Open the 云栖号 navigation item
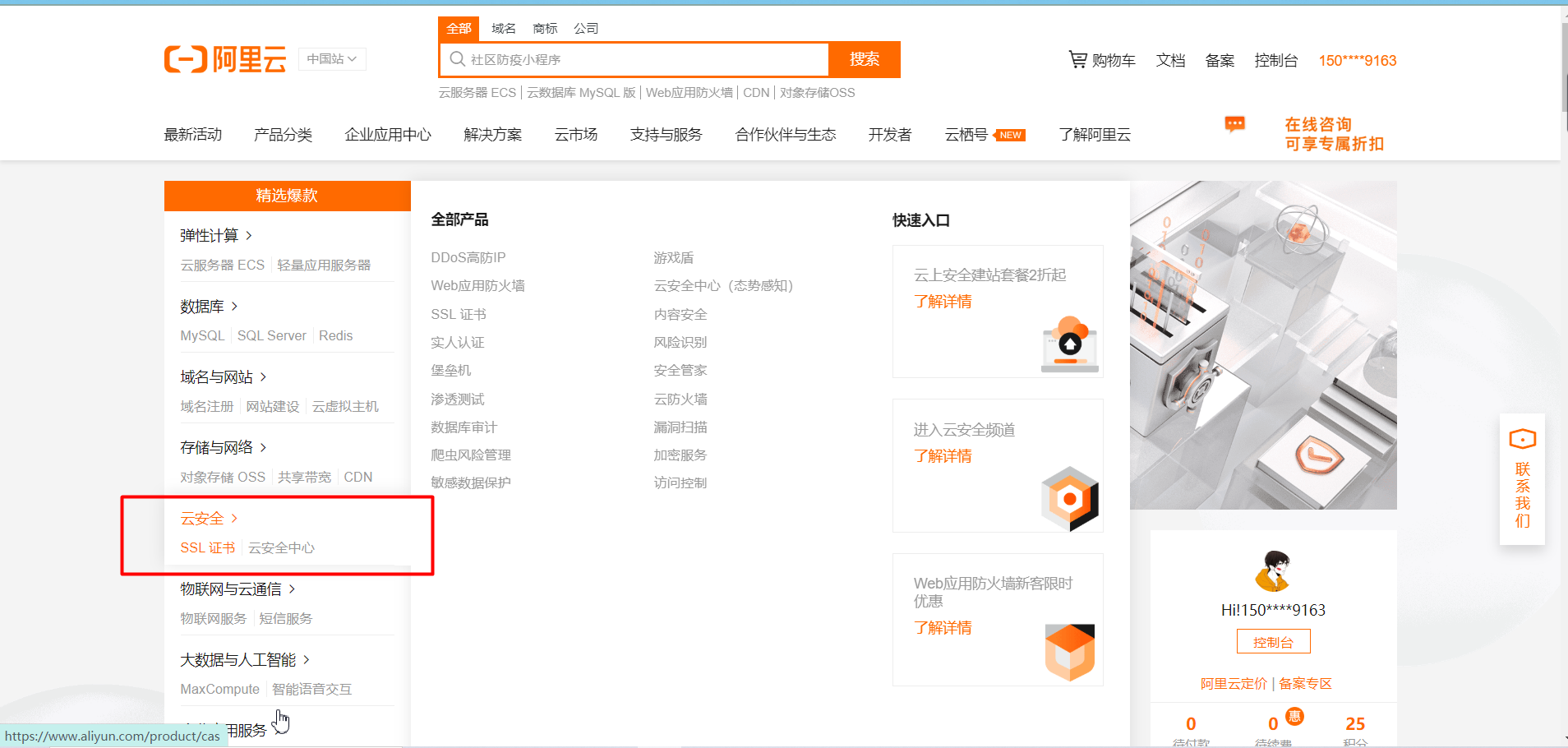The image size is (1568, 748). coord(966,135)
